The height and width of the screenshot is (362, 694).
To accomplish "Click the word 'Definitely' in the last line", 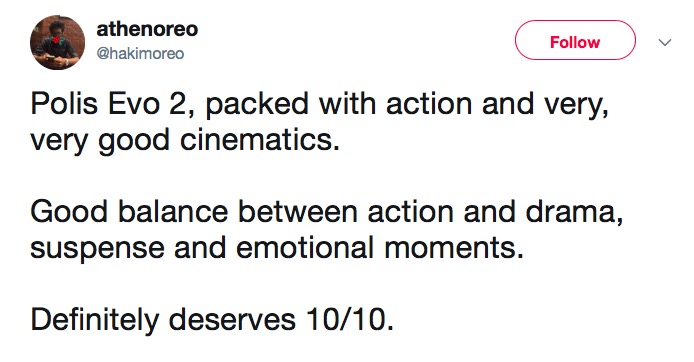I will coord(94,319).
